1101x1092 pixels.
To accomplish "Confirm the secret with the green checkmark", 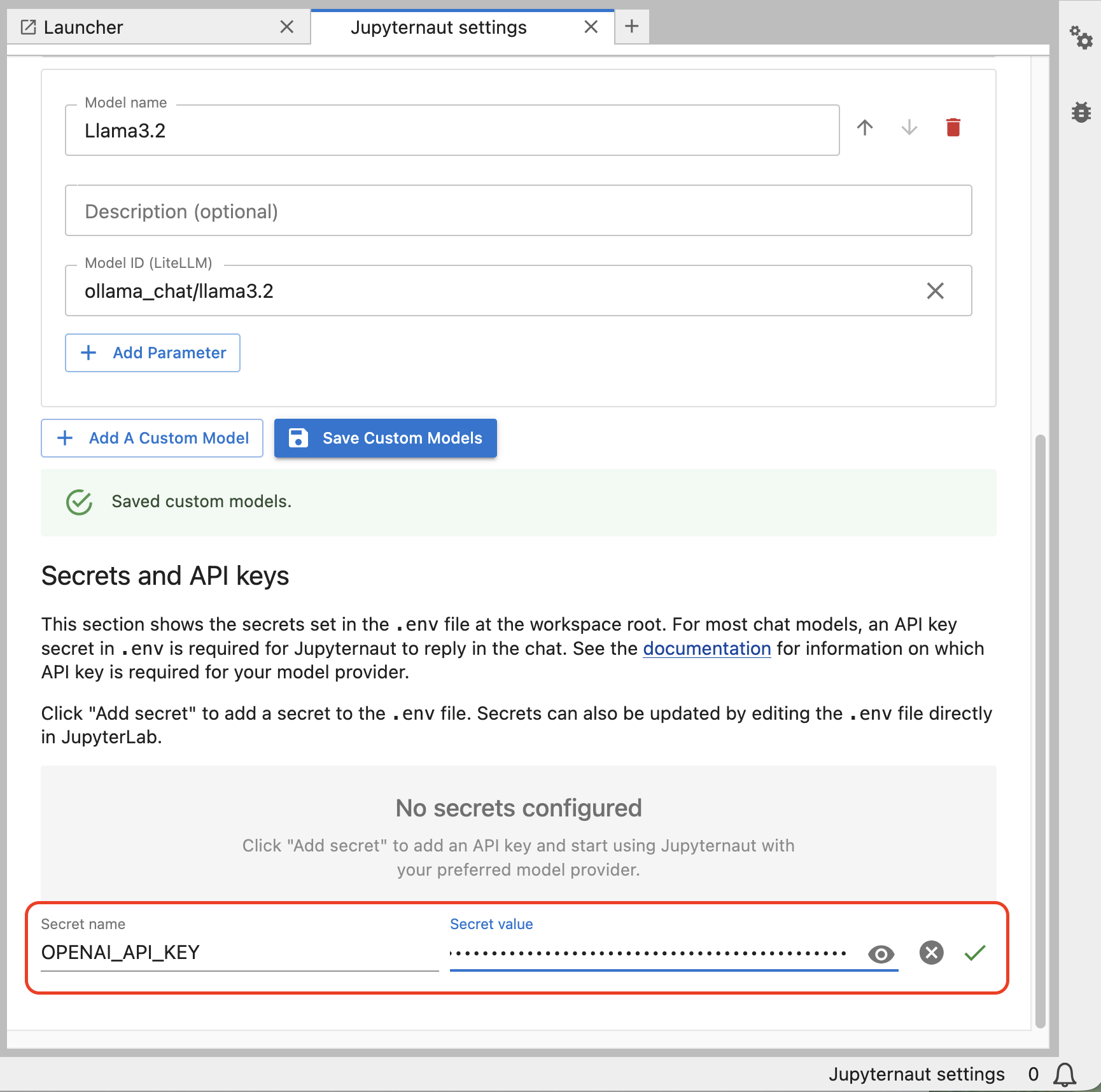I will pyautogui.click(x=974, y=953).
